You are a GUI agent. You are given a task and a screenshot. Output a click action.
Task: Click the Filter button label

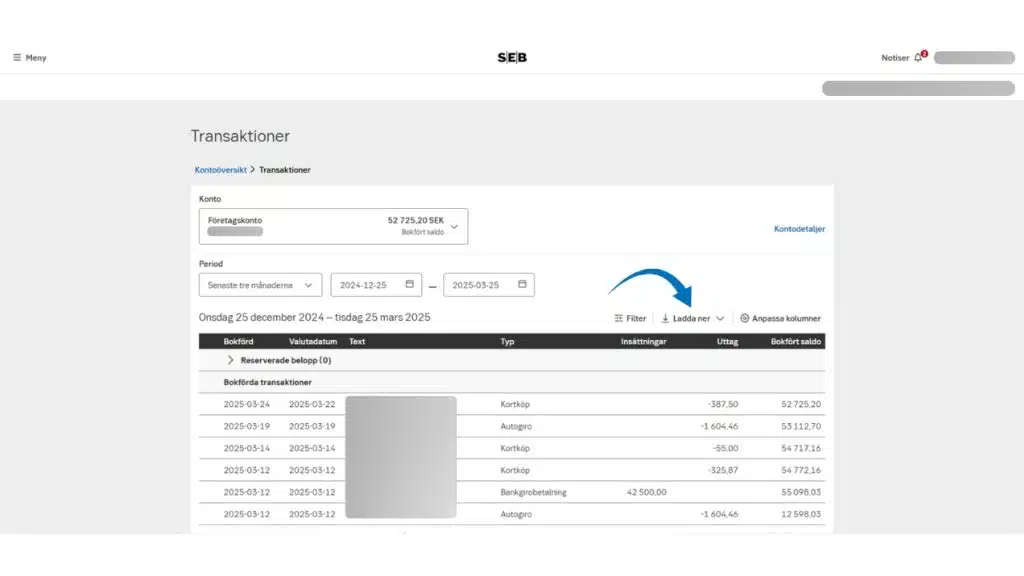(x=636, y=318)
